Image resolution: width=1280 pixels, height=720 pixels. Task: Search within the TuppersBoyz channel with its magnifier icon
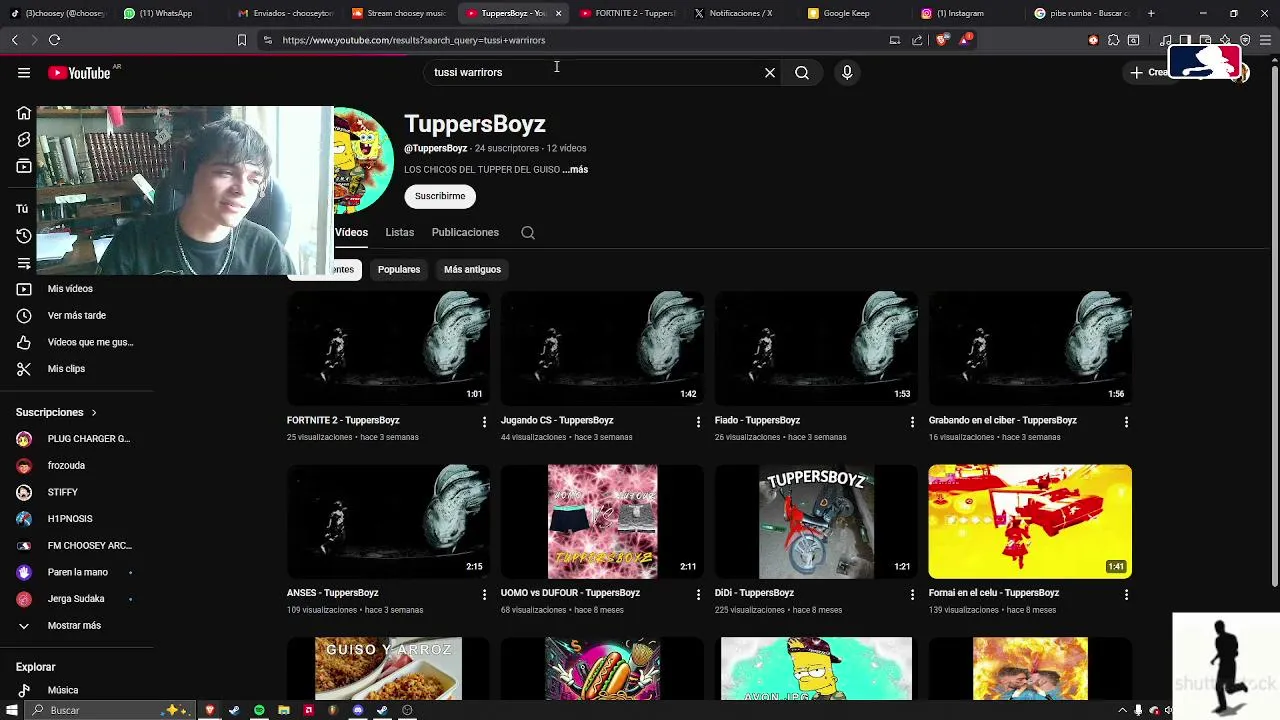point(528,233)
